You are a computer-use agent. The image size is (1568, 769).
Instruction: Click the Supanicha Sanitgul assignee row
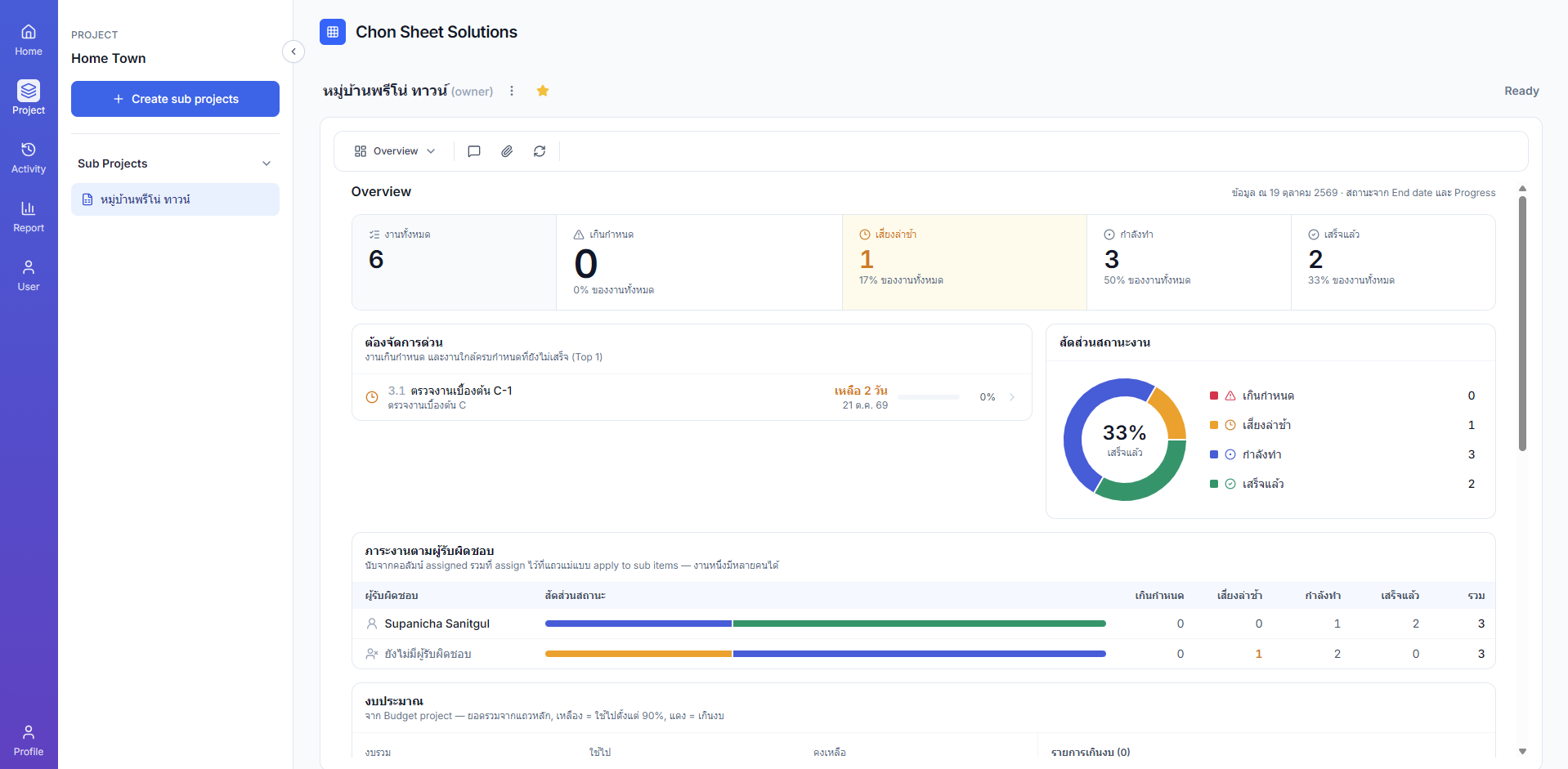[x=924, y=624]
